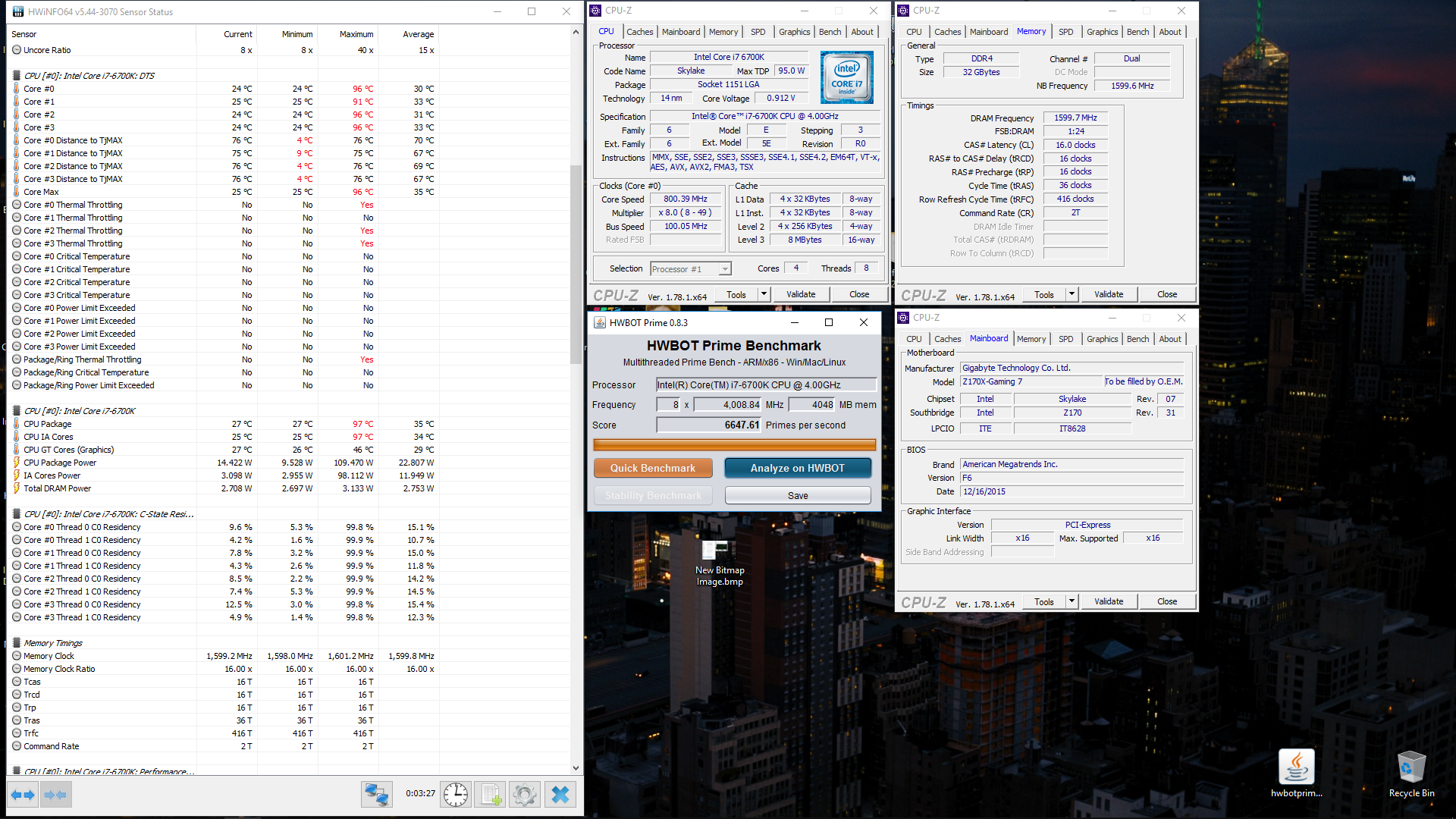Open Tools dropdown arrow in CPU tab window
The image size is (1456, 819).
[x=764, y=294]
